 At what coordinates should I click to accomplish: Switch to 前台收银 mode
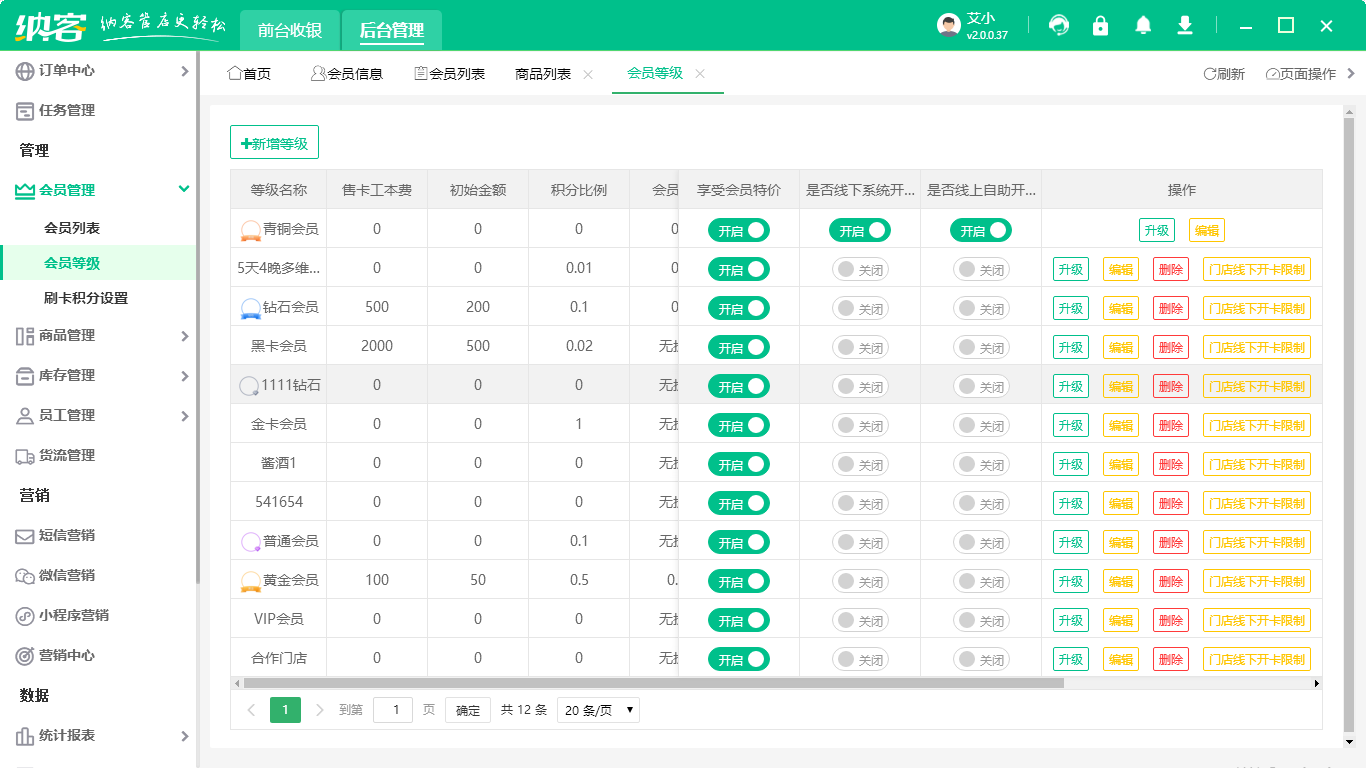pyautogui.click(x=289, y=31)
